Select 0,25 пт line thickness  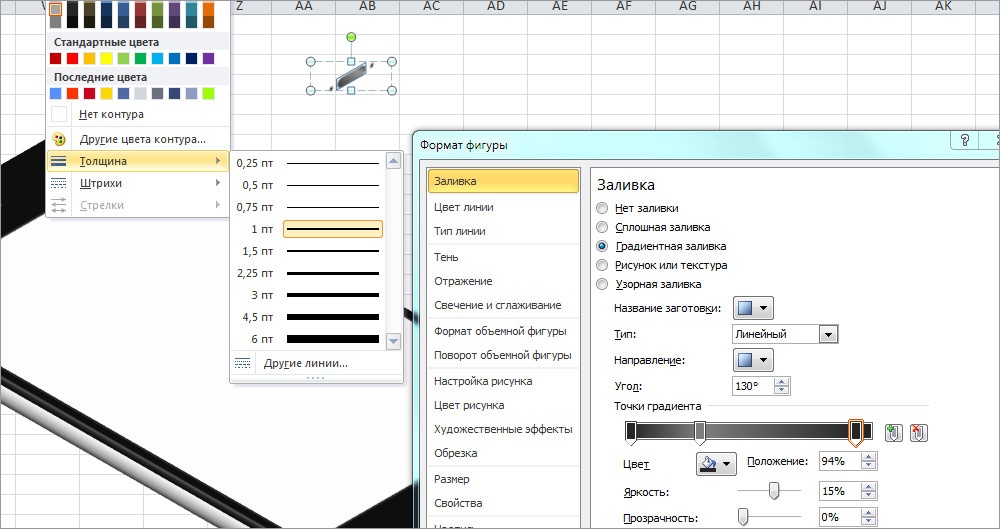pyautogui.click(x=309, y=163)
